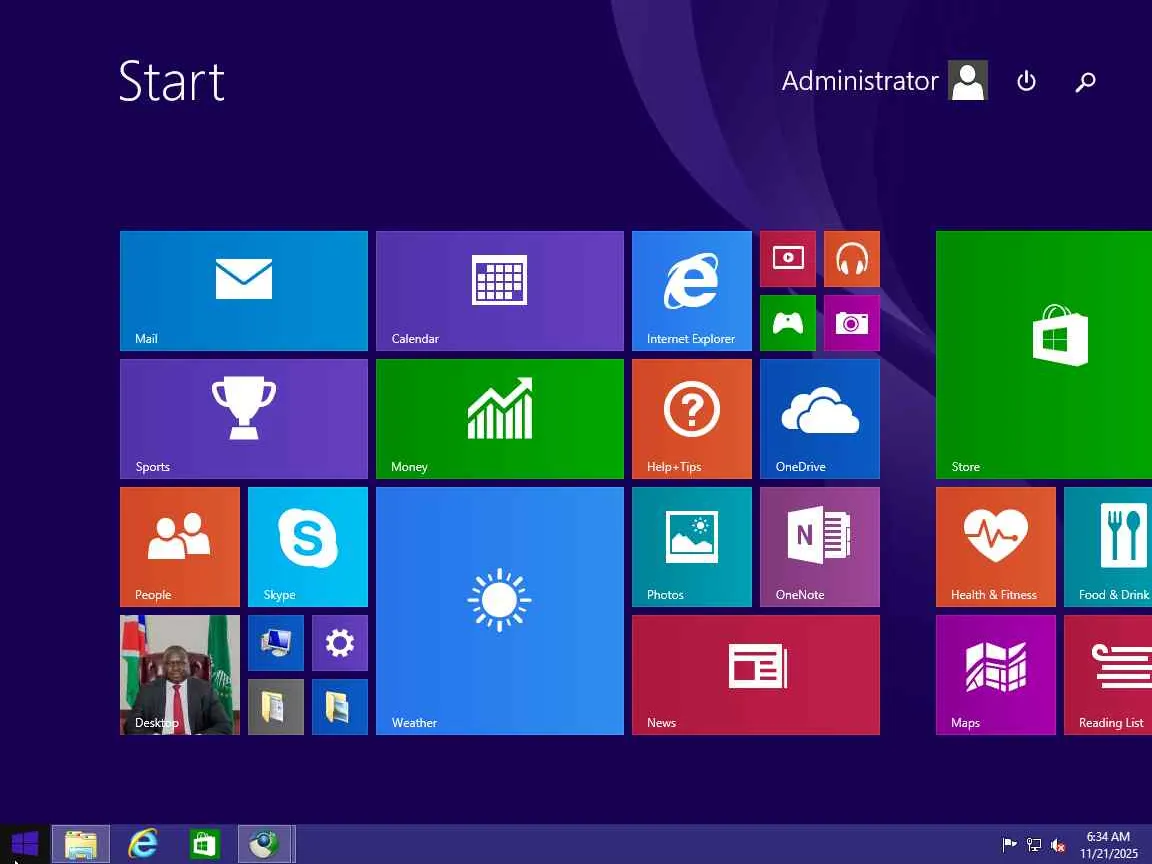Open the People tile
Screen dimensions: 1152x864
(x=180, y=547)
